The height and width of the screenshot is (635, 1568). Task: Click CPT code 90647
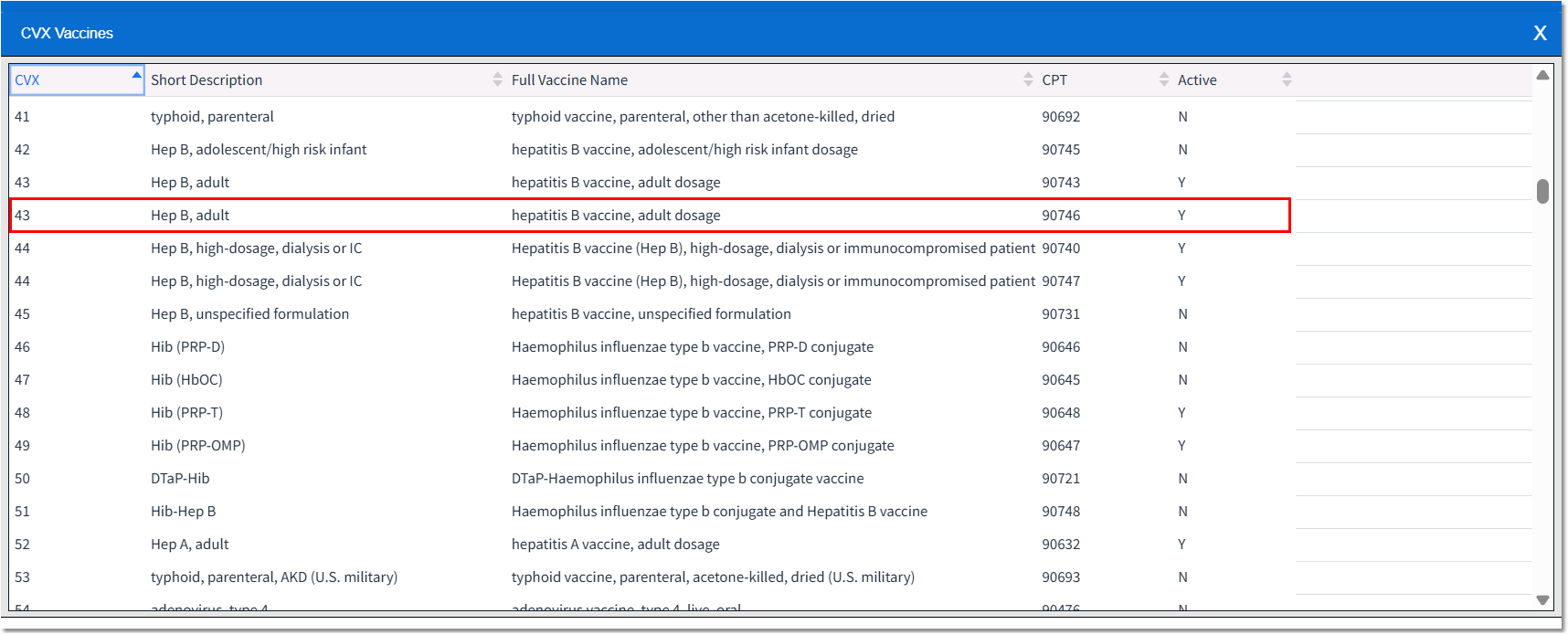1061,445
